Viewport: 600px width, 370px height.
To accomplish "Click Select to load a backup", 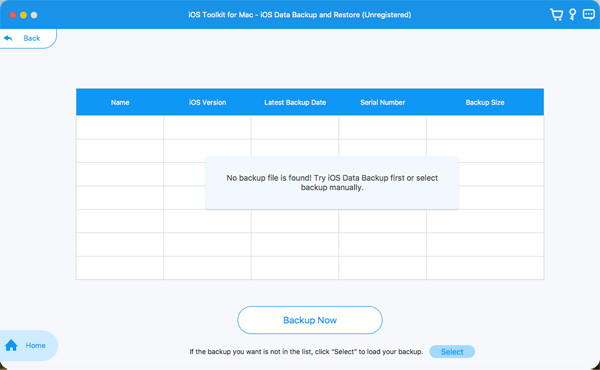I will point(452,352).
